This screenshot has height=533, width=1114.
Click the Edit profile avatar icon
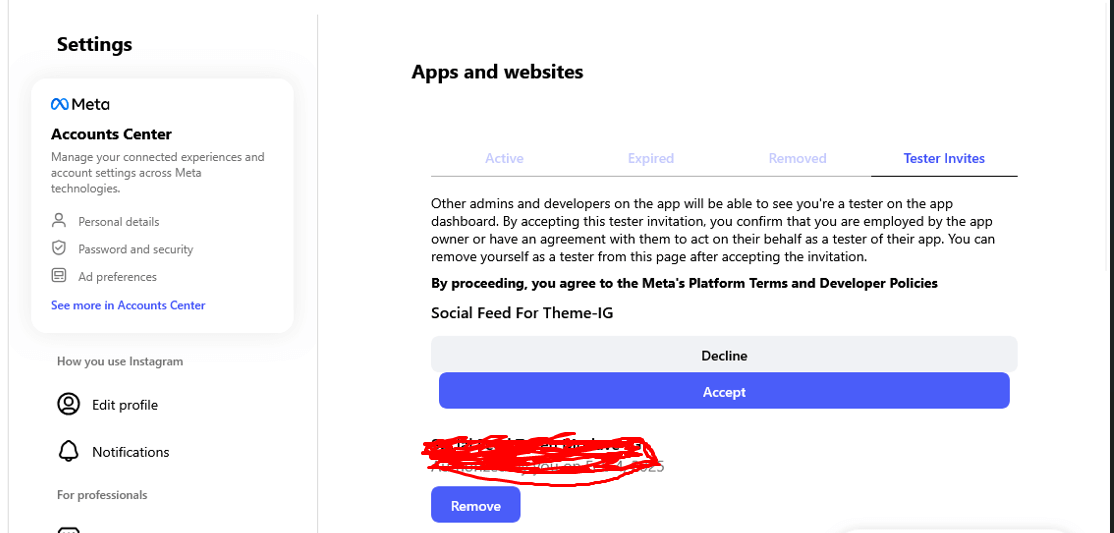68,405
